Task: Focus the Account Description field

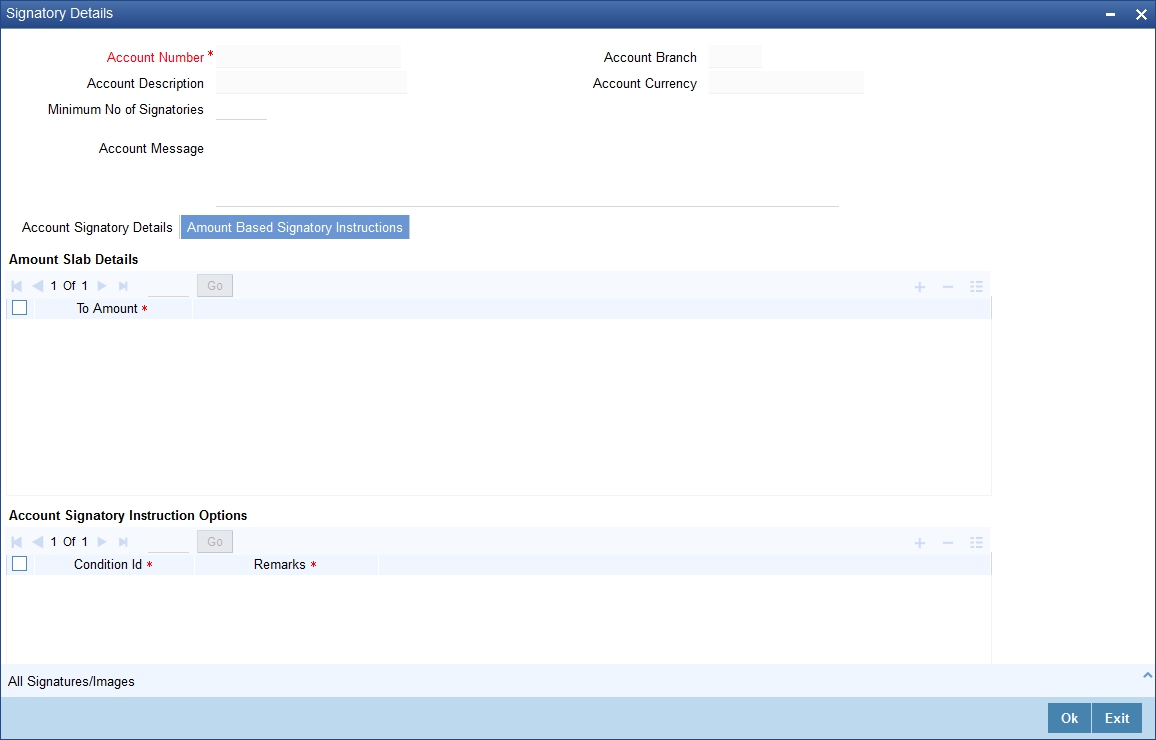Action: click(311, 83)
